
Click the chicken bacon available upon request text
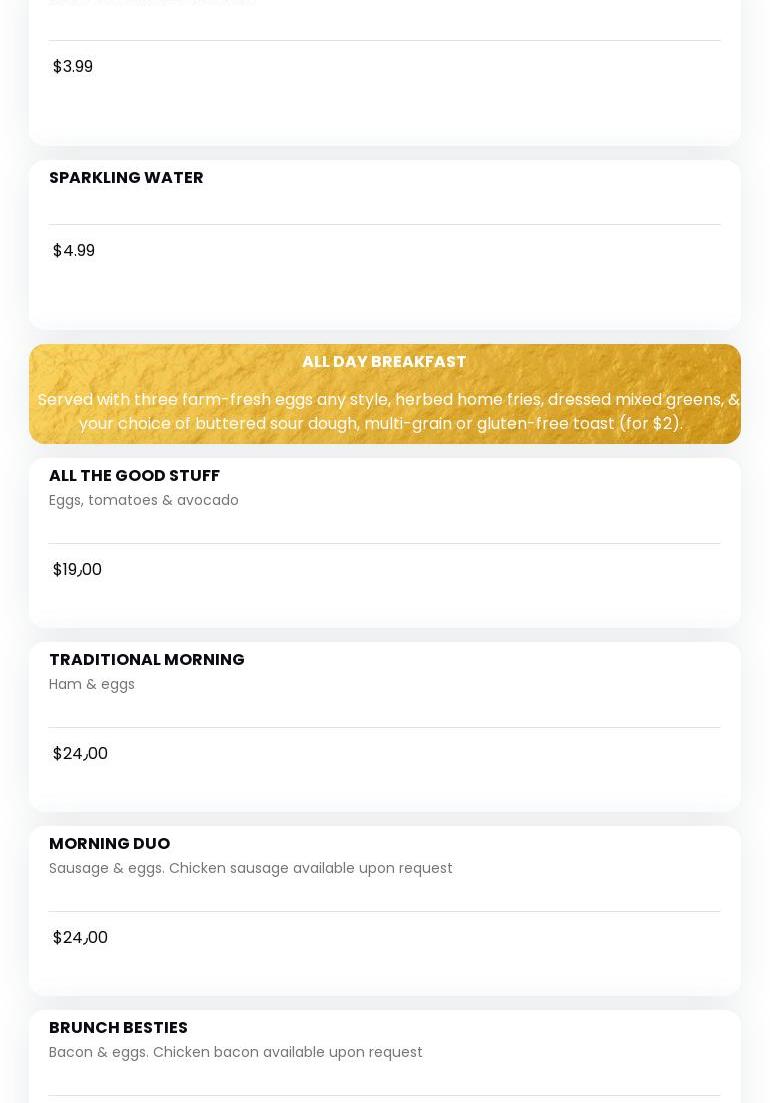coord(288,1052)
